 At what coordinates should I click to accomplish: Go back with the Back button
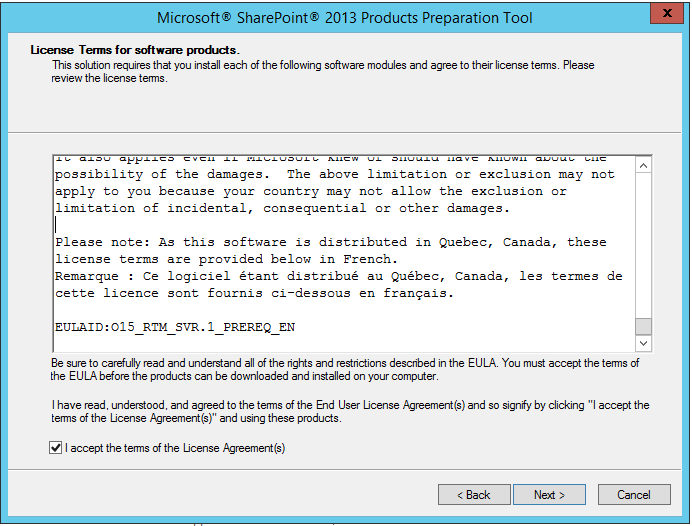(473, 495)
